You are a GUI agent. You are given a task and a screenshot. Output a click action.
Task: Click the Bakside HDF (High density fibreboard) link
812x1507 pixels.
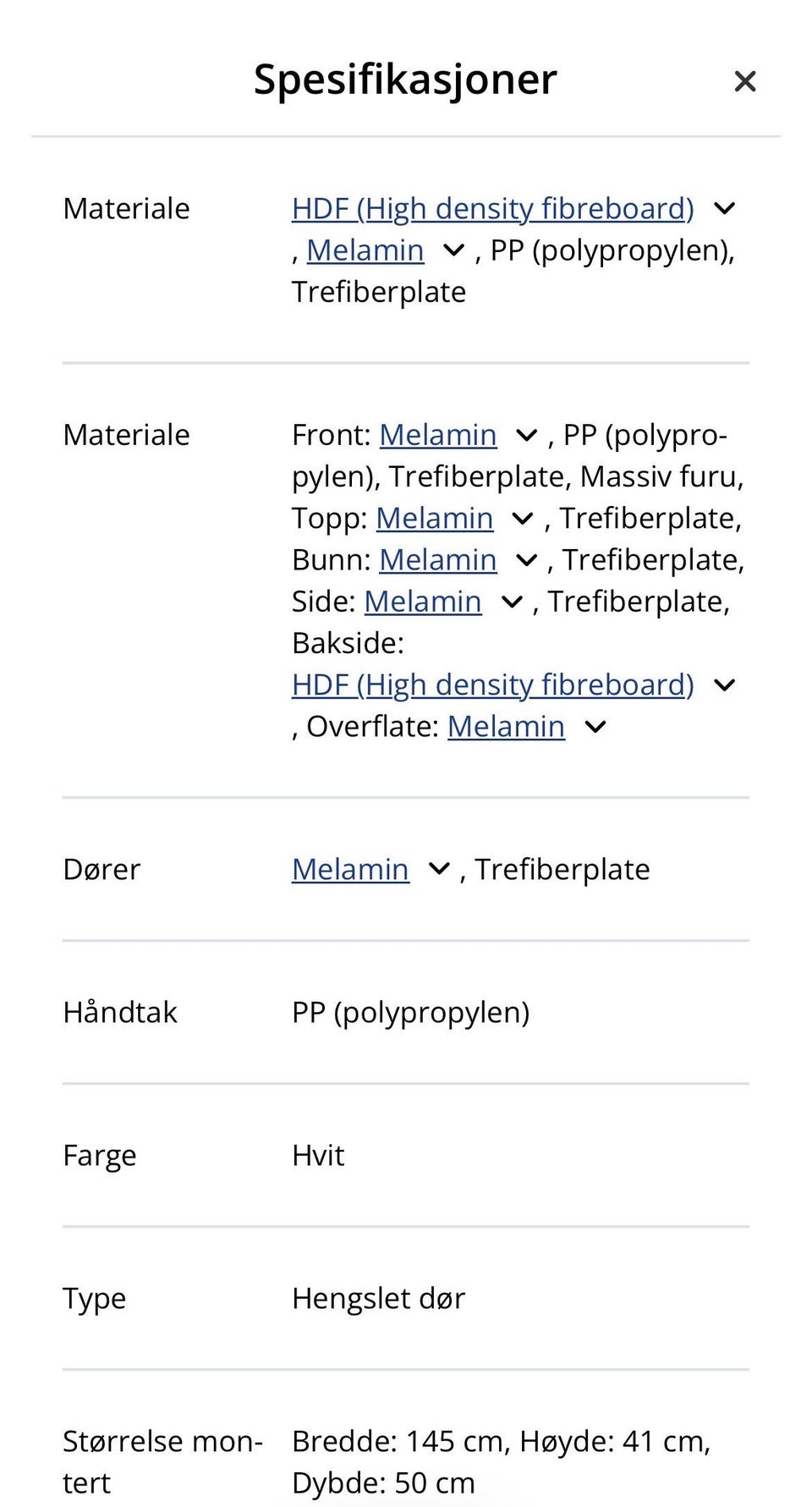coord(492,685)
